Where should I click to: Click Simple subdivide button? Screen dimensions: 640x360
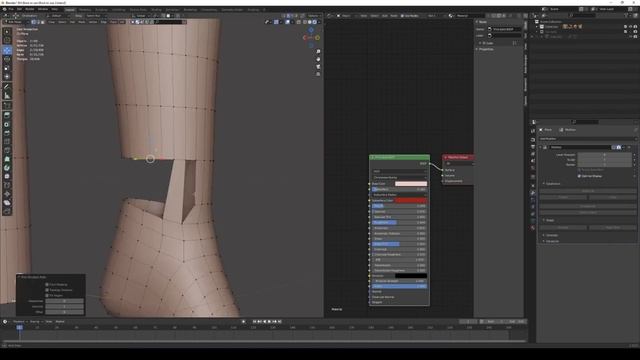coord(563,197)
